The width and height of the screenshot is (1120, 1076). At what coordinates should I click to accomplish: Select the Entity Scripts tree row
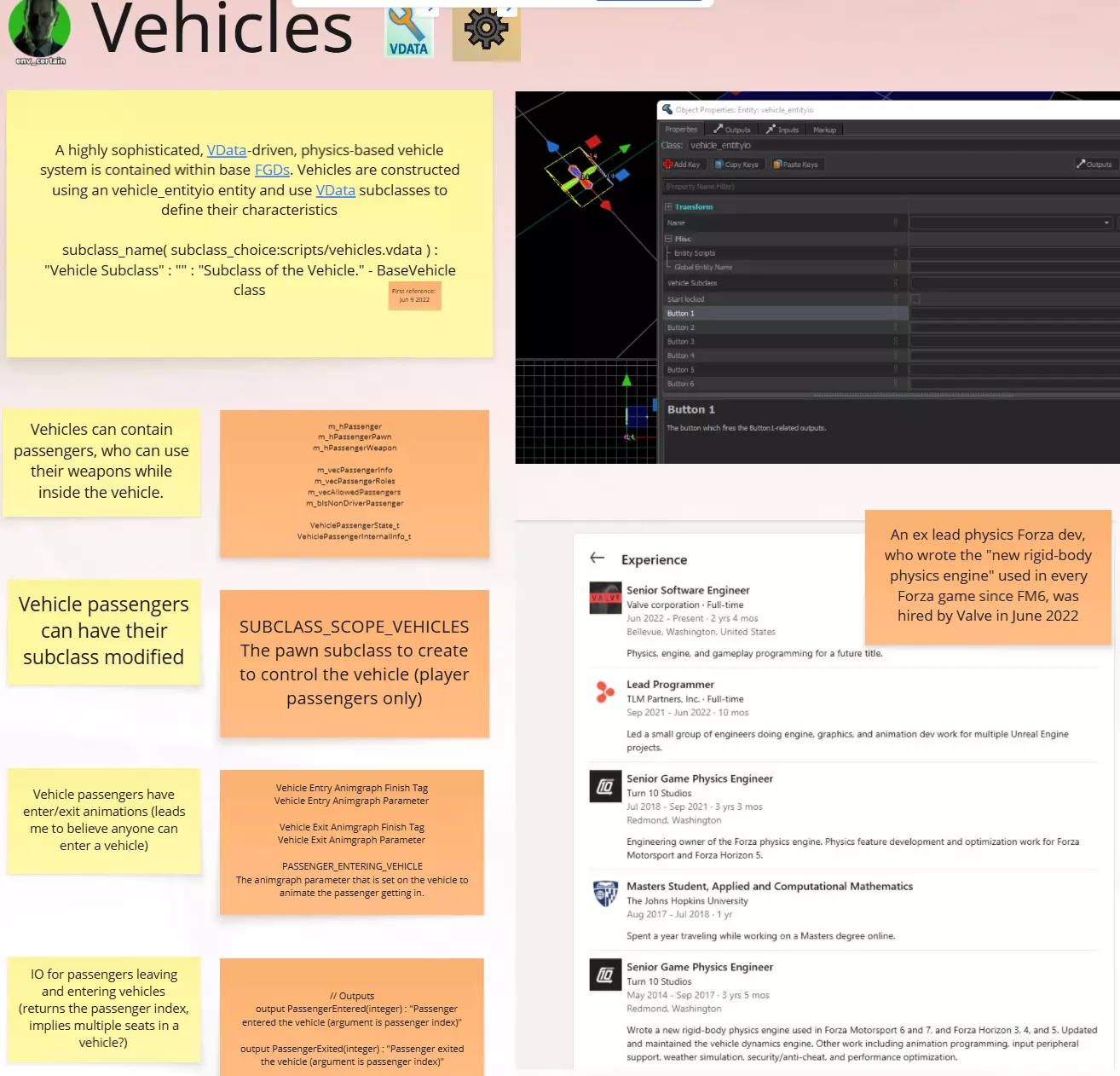point(786,253)
